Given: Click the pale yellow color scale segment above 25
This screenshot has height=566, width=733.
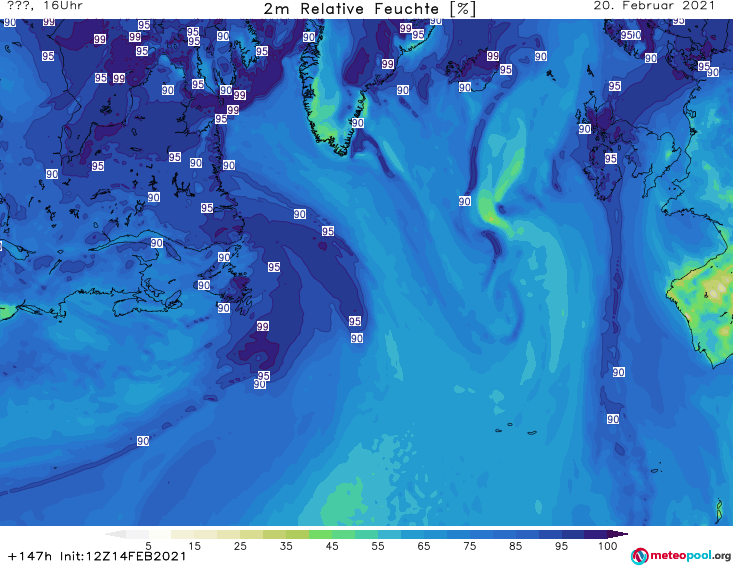Looking at the screenshot, I should pos(229,534).
